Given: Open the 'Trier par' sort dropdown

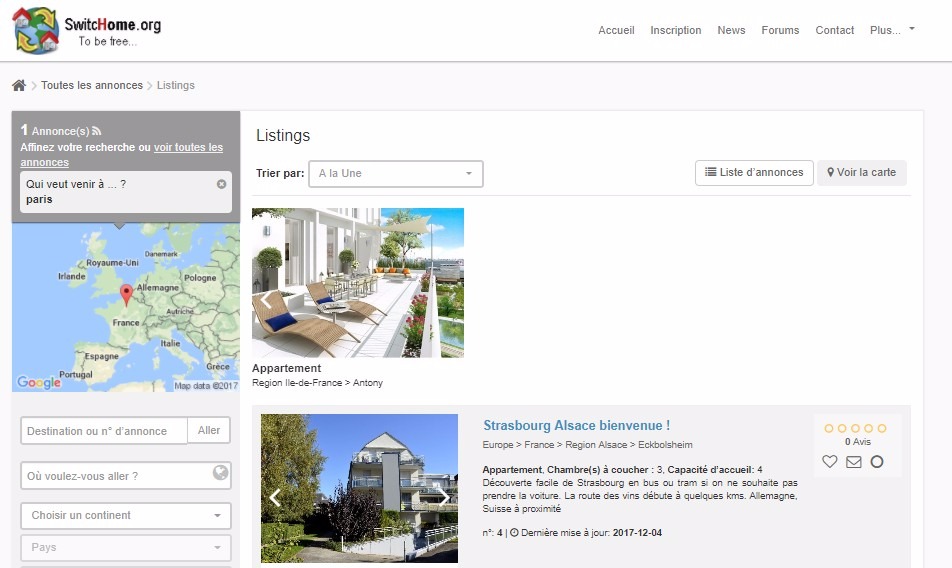Looking at the screenshot, I should click(x=395, y=174).
